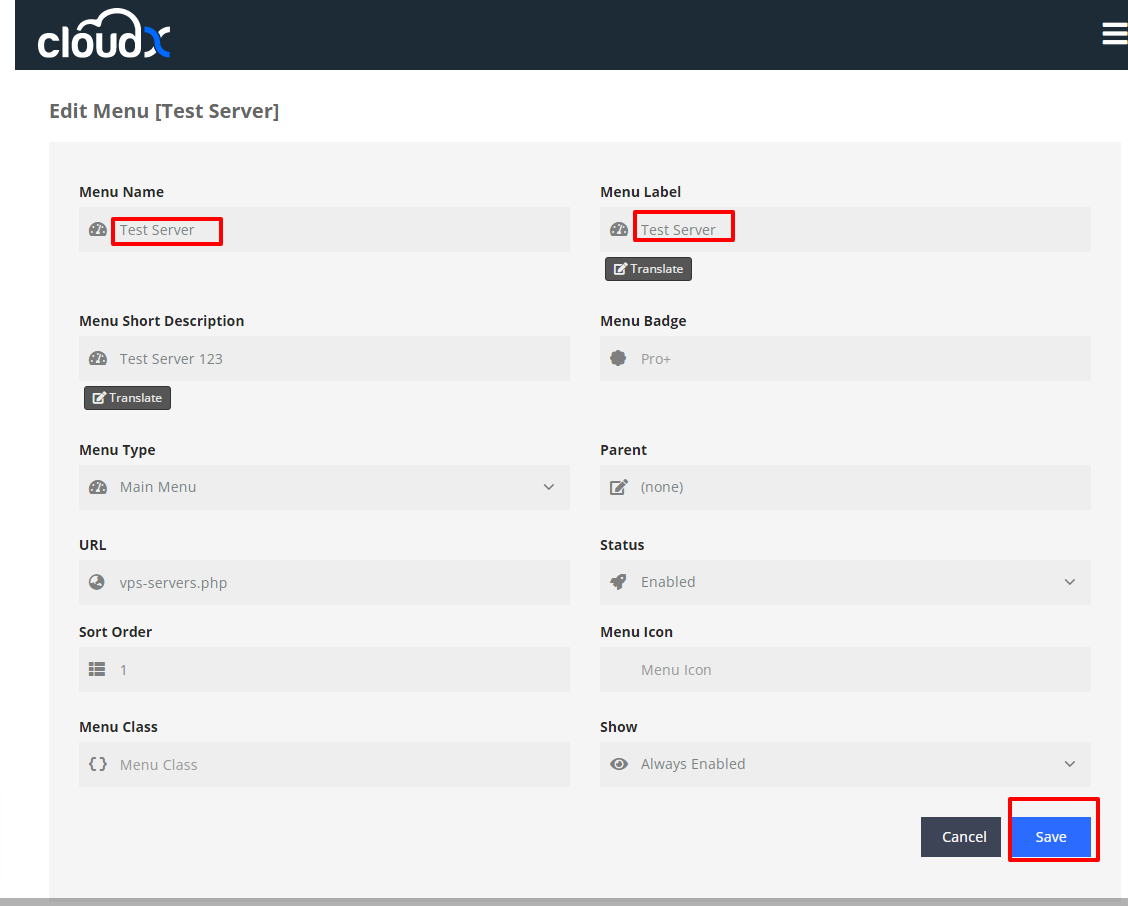The height and width of the screenshot is (906, 1128).
Task: Click the list icon in Sort Order field
Action: click(x=97, y=669)
